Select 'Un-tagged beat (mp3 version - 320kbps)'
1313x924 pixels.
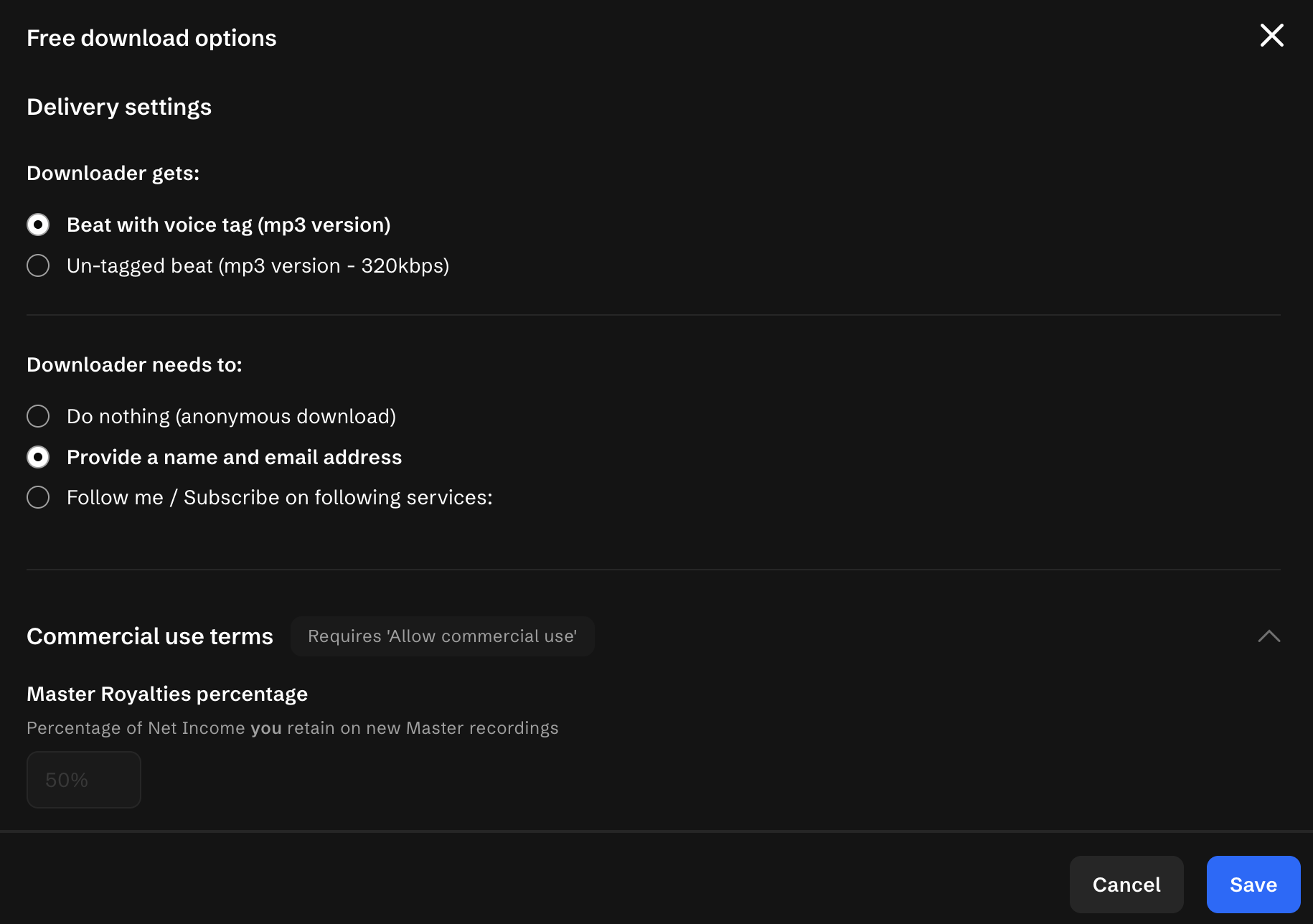coord(38,265)
